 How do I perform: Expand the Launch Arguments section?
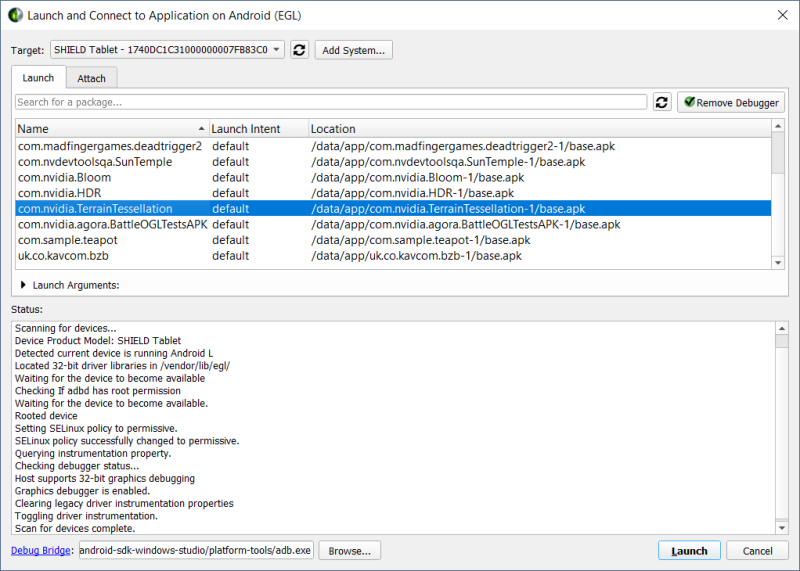(24, 285)
